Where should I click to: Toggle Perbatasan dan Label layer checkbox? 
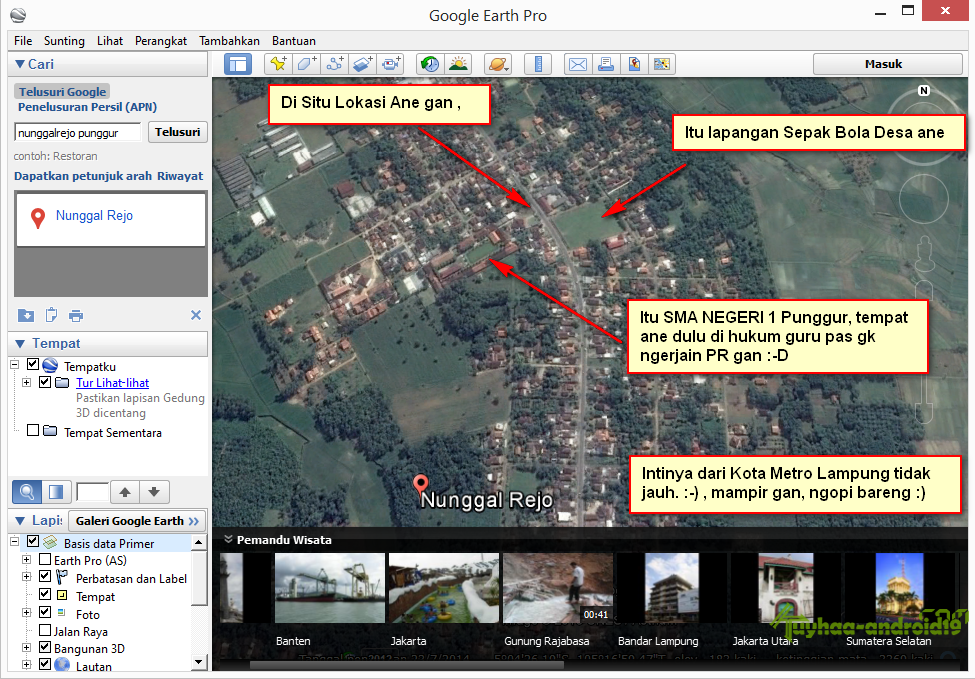click(x=45, y=576)
